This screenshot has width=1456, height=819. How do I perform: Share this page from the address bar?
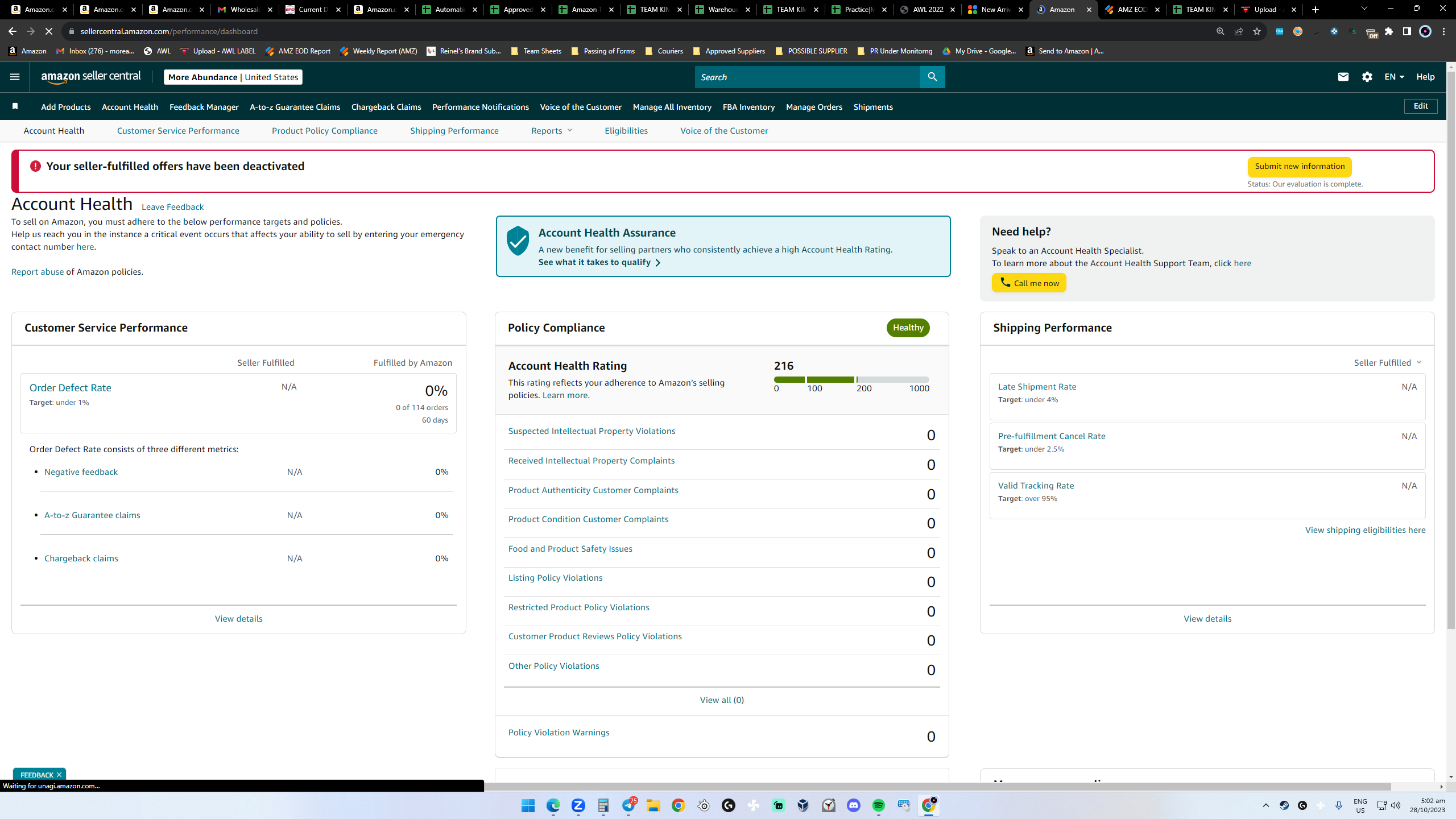pos(1239,31)
